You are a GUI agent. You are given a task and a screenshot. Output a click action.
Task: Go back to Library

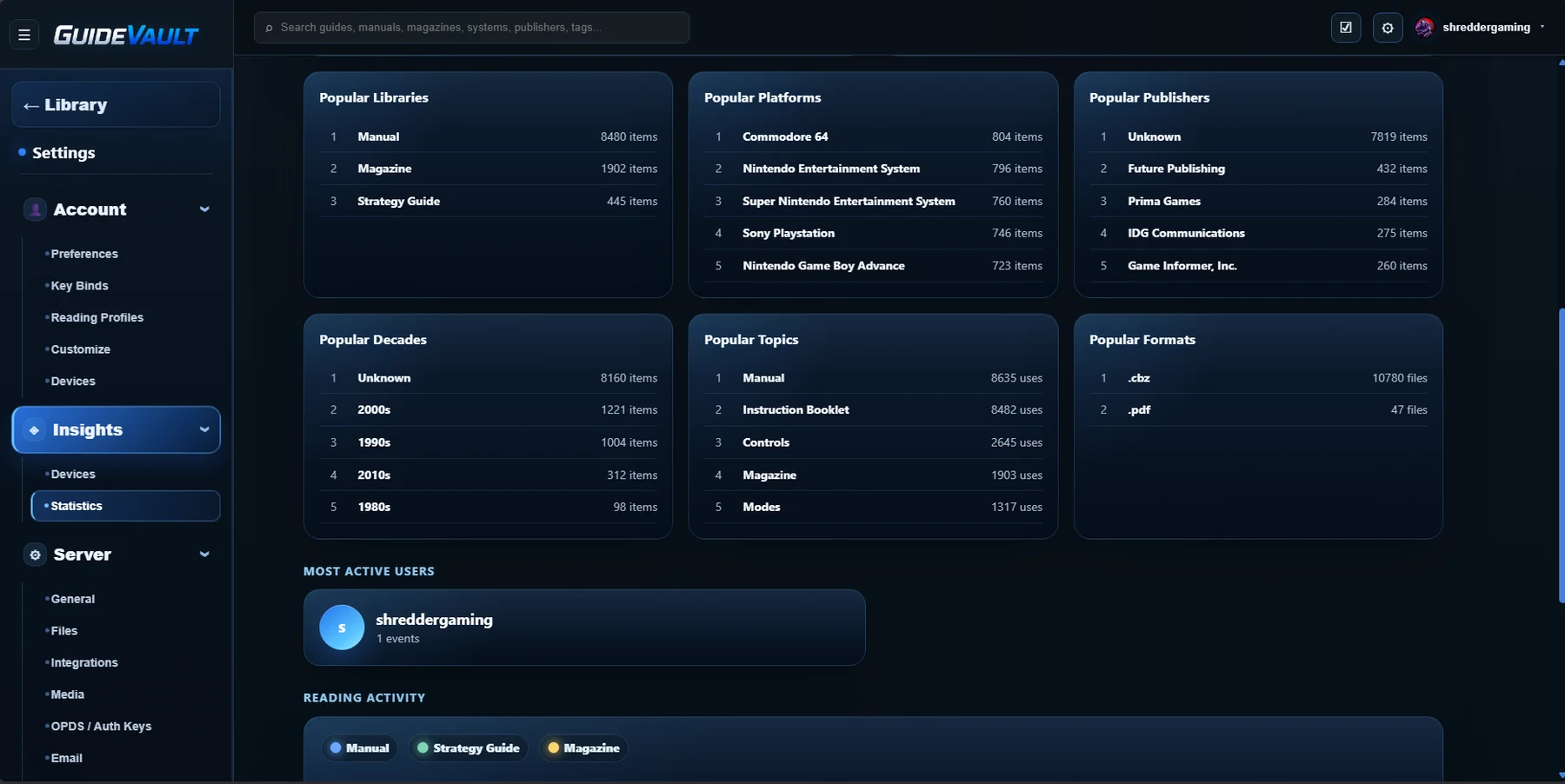pyautogui.click(x=116, y=105)
